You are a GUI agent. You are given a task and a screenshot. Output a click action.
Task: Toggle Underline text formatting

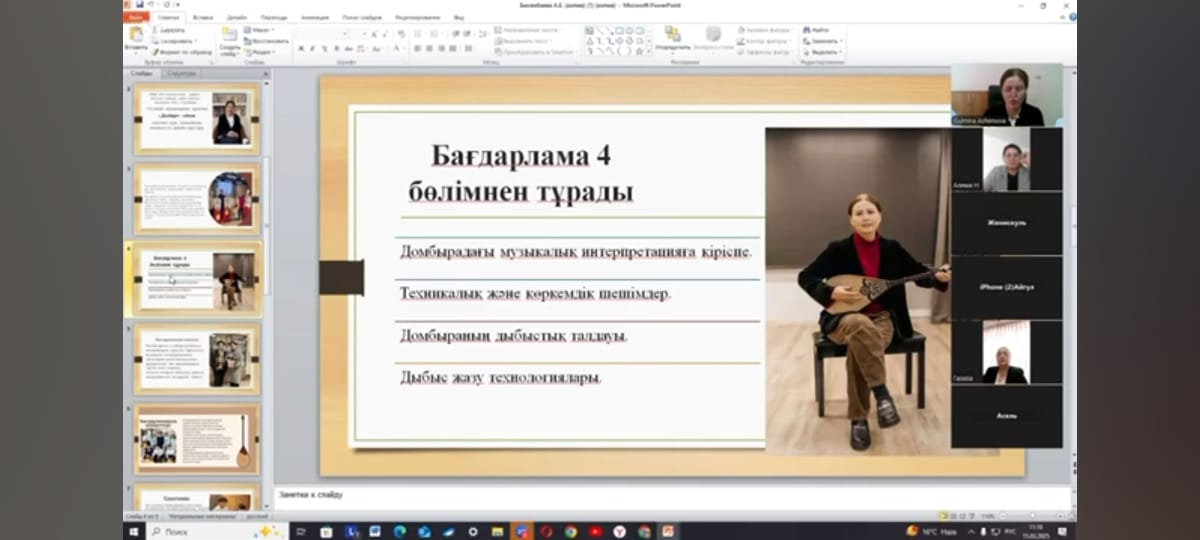coord(324,48)
